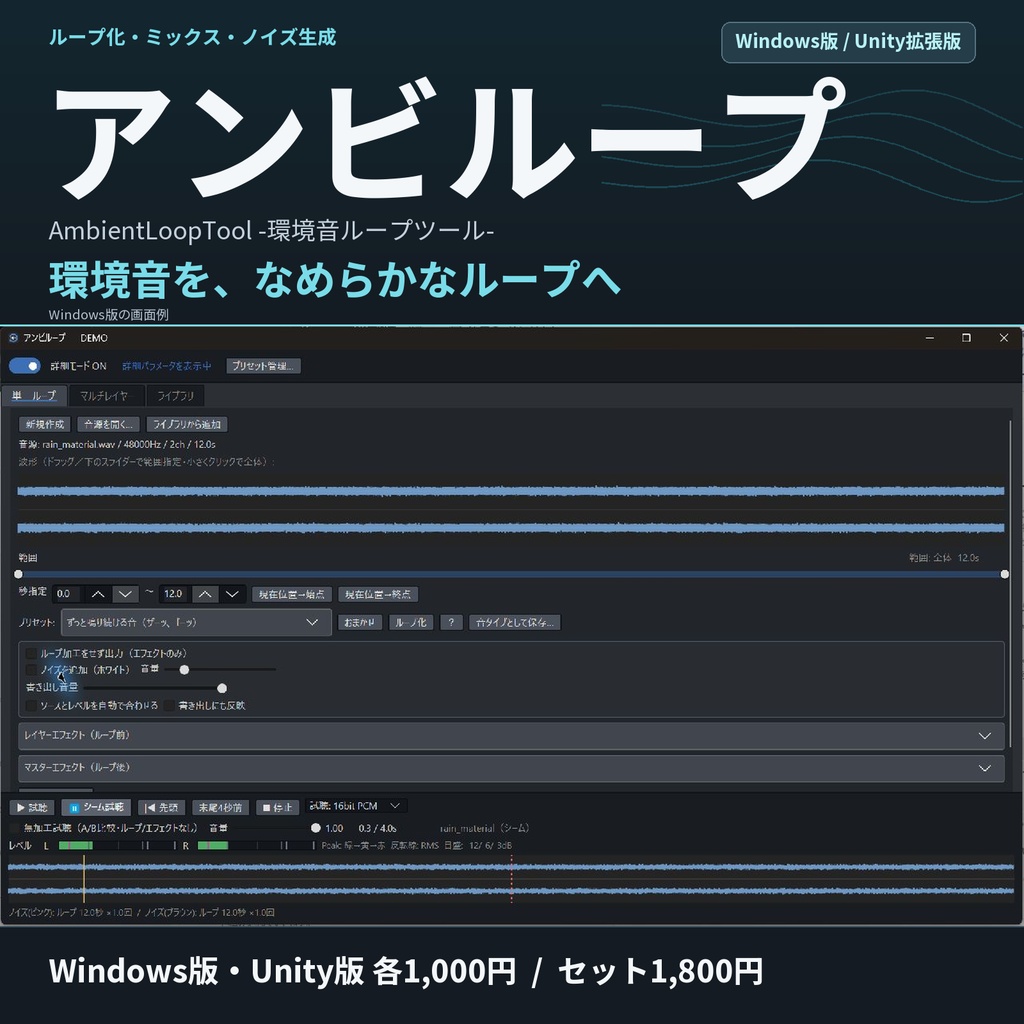Click the noise 音量 slider handle
The height and width of the screenshot is (1024, 1024).
pyautogui.click(x=184, y=669)
